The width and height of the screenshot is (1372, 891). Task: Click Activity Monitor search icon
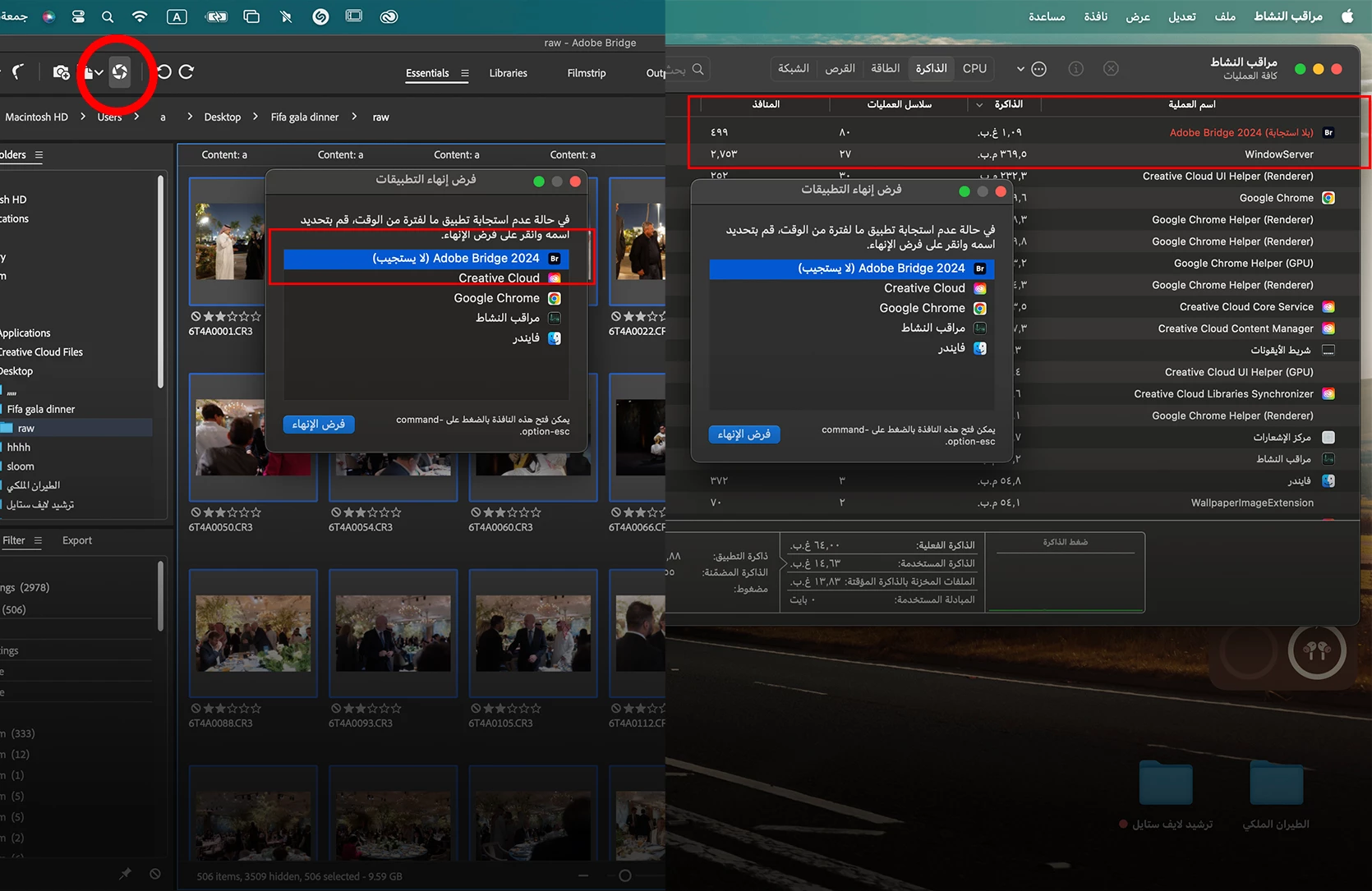(698, 69)
